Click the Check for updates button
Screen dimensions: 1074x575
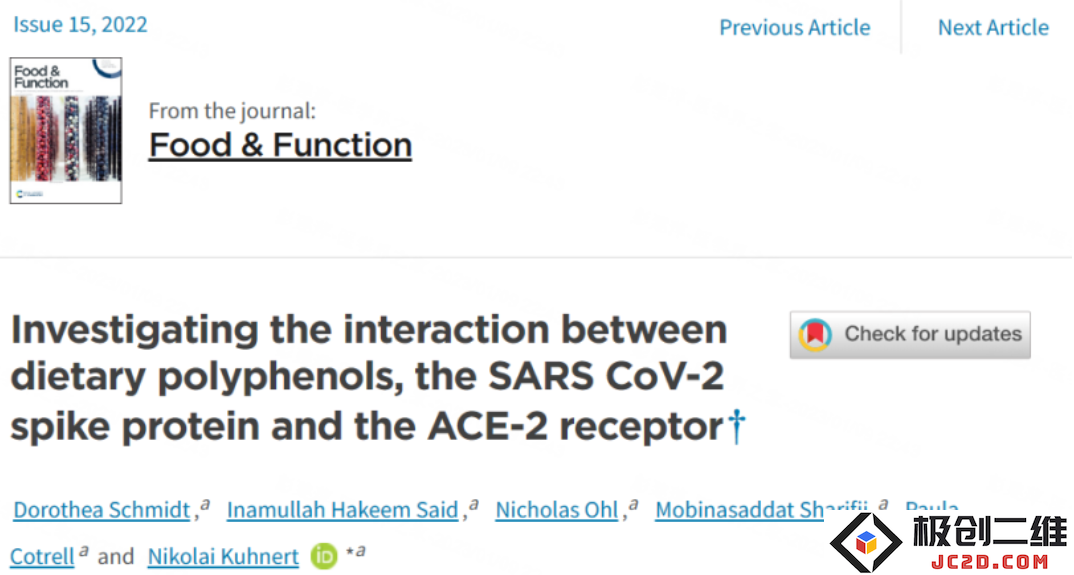pos(910,334)
